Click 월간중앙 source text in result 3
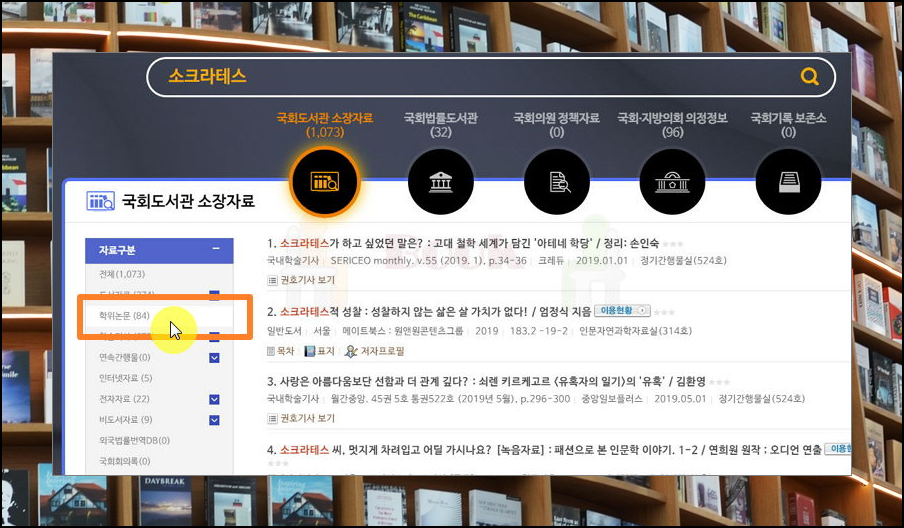The height and width of the screenshot is (528, 904). pos(450,399)
